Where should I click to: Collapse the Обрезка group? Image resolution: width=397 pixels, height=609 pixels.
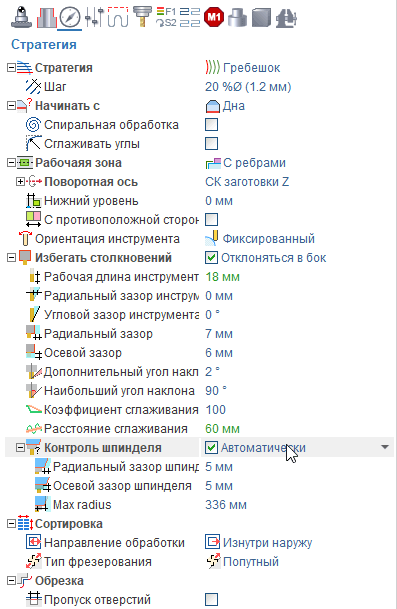tap(11, 581)
